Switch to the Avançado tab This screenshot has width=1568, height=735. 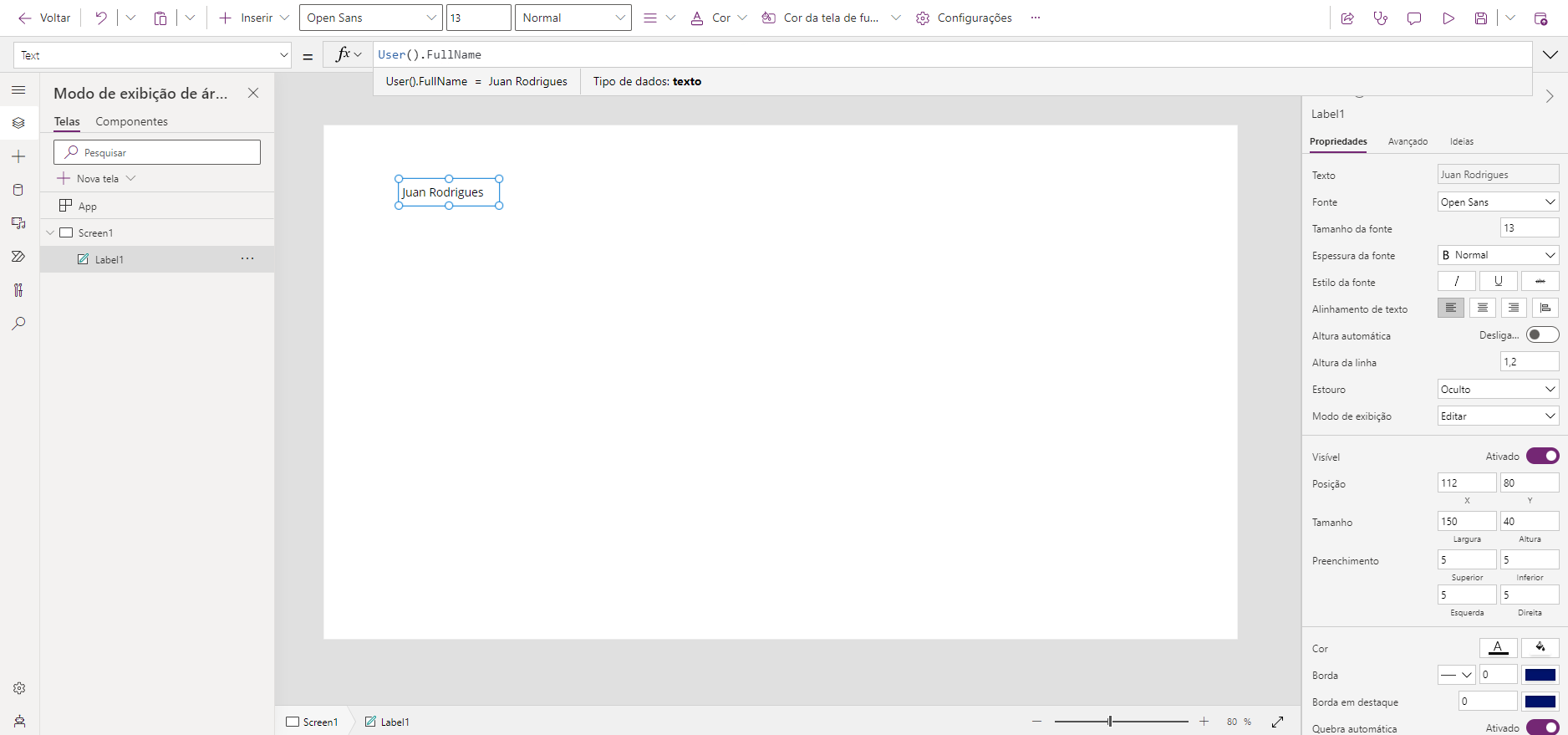coord(1408,141)
